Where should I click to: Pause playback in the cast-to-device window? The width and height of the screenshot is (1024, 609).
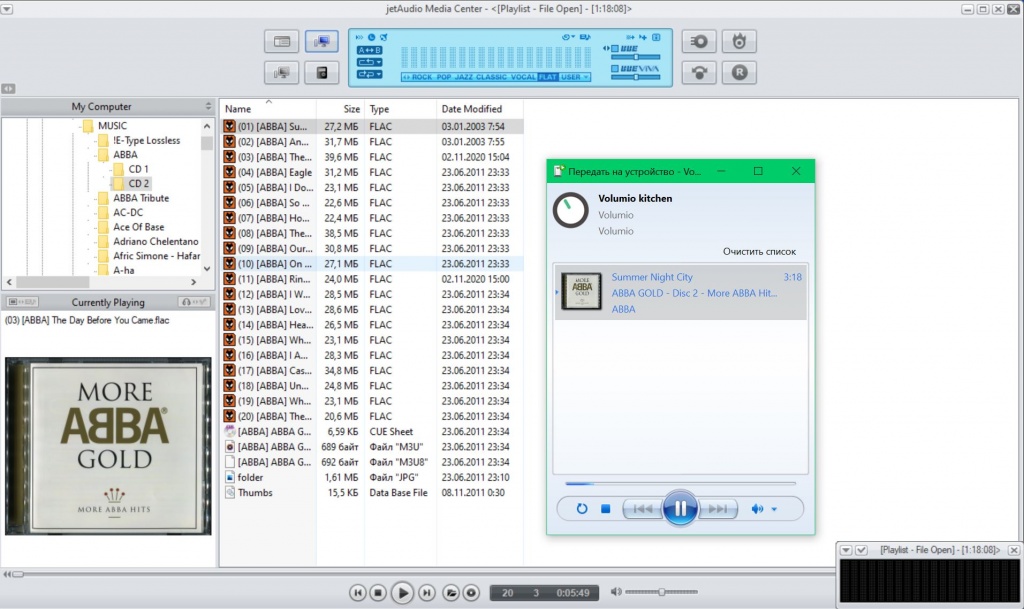pyautogui.click(x=680, y=508)
